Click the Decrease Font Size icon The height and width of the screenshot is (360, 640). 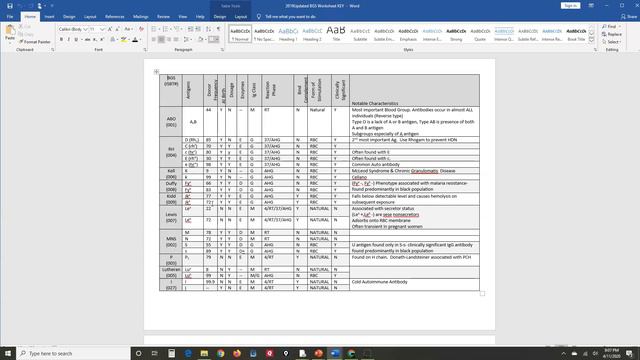118,29
